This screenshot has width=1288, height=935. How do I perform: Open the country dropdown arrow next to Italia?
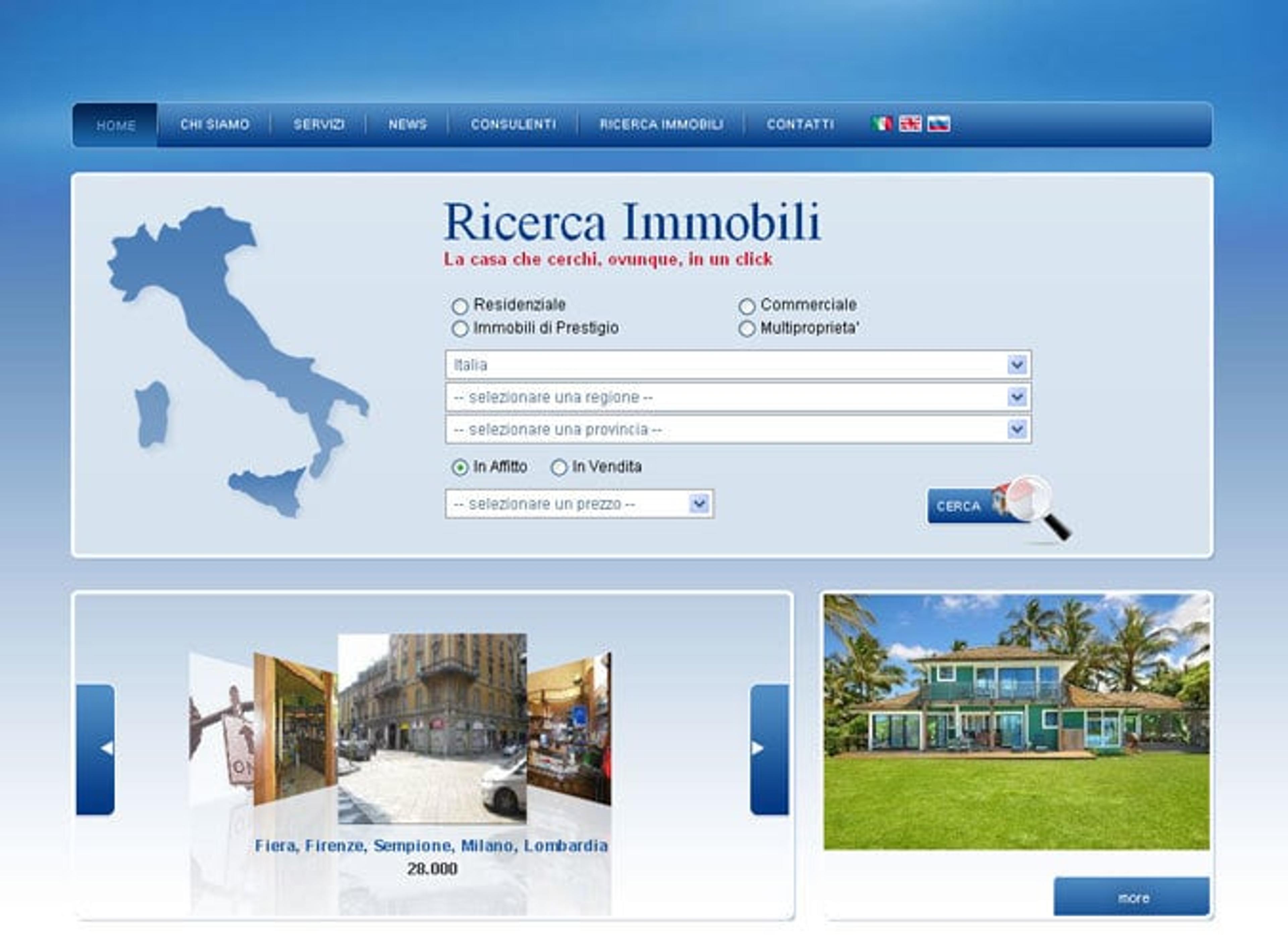click(1017, 365)
